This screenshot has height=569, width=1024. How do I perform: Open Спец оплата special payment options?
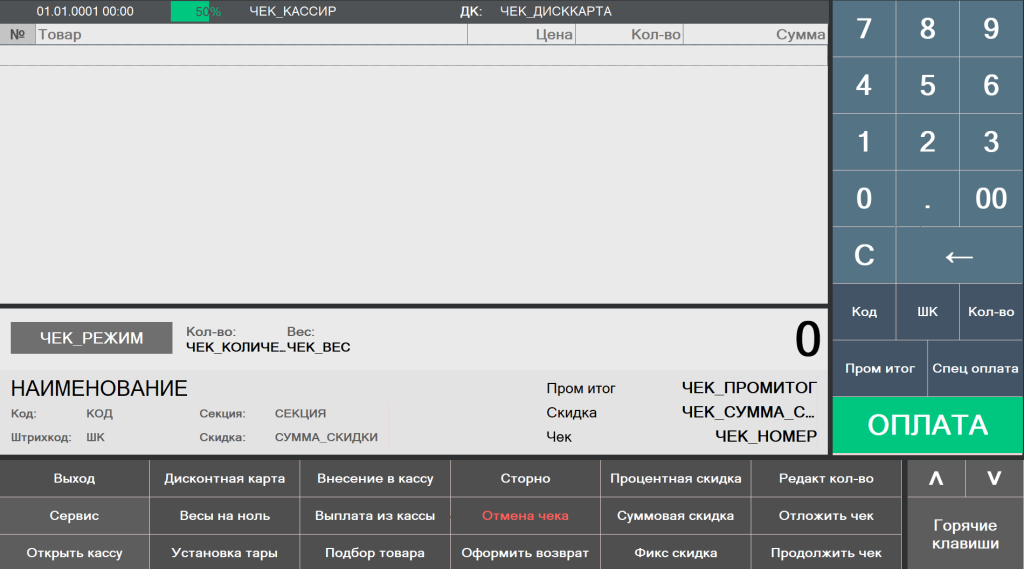pyautogui.click(x=975, y=368)
